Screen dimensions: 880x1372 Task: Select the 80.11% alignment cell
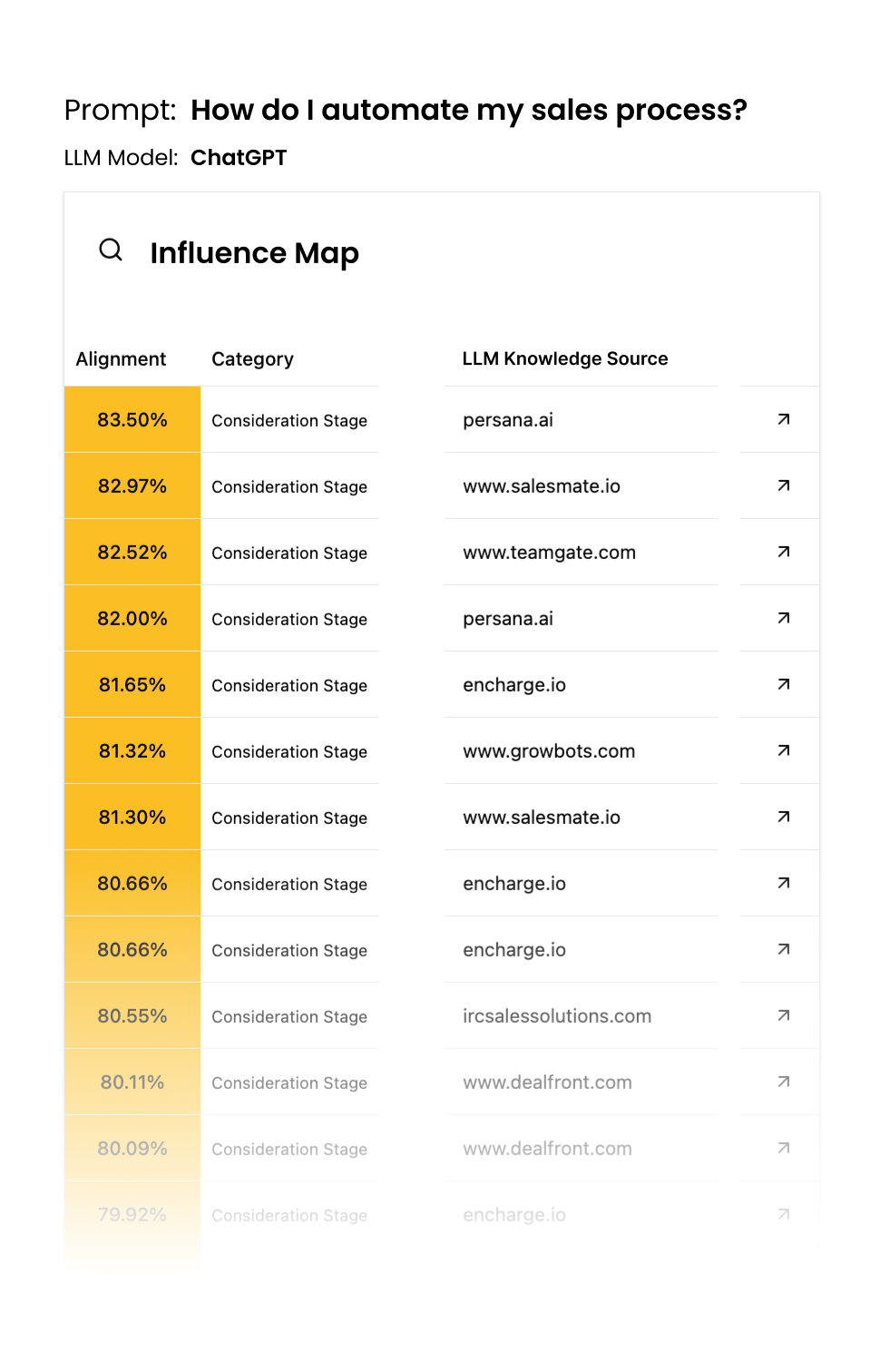click(x=132, y=1082)
